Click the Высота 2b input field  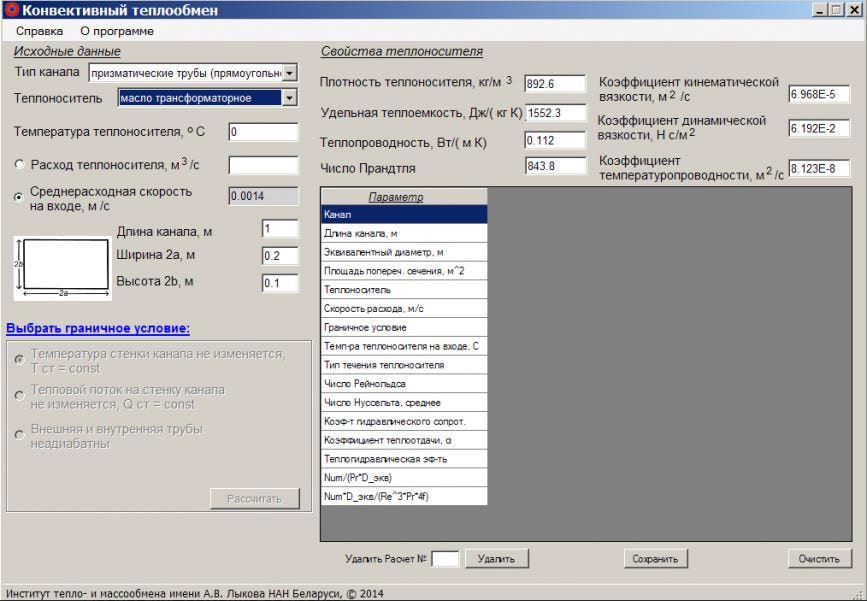[279, 283]
